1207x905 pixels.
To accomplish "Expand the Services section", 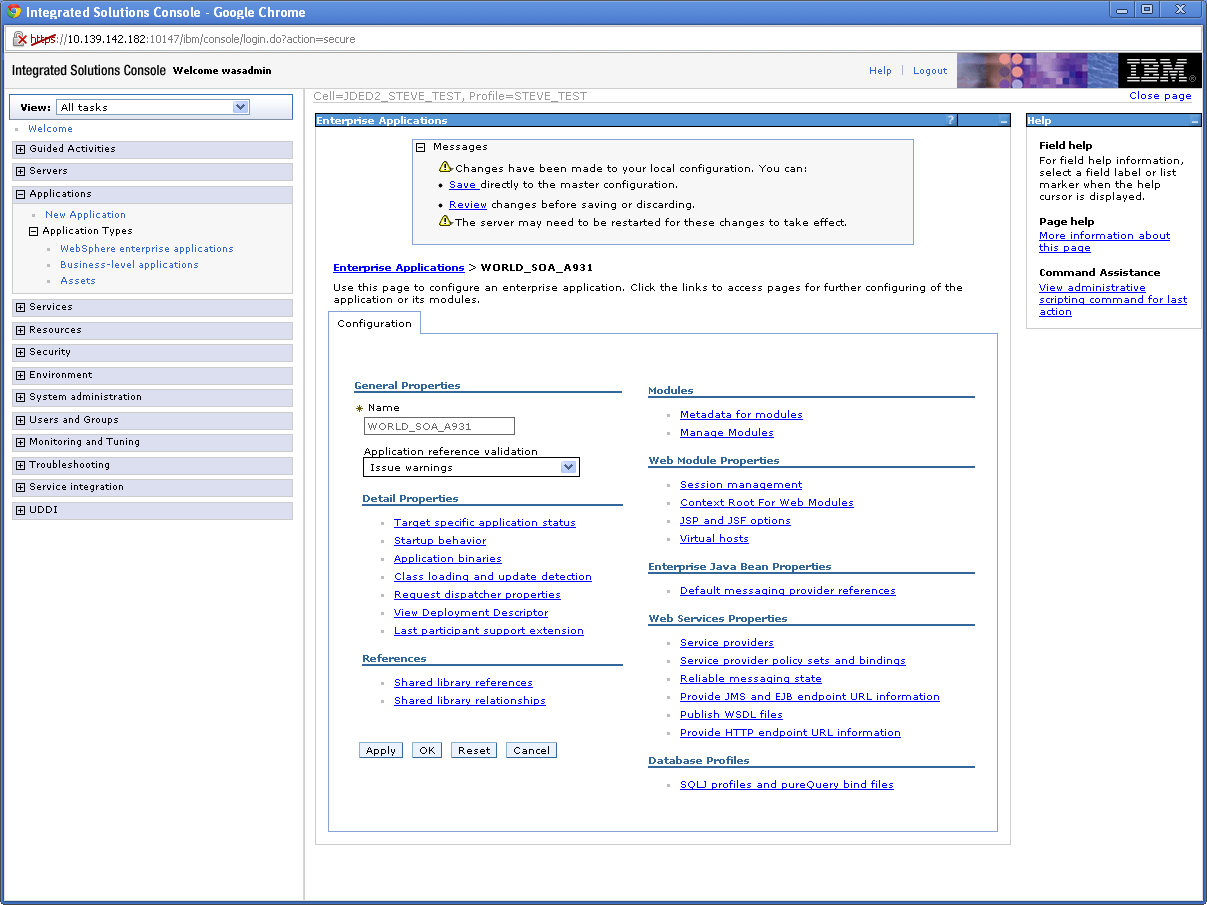I will tap(21, 307).
